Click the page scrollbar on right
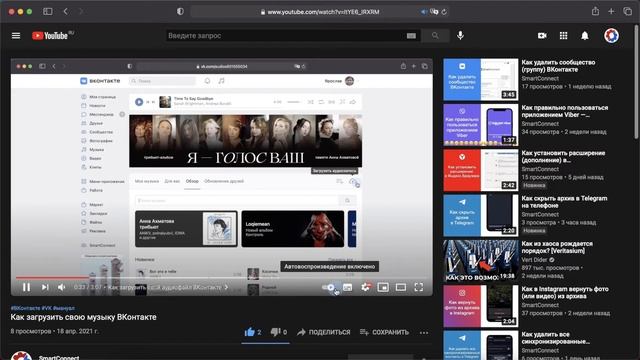This screenshot has height=360, width=640. coord(637,82)
